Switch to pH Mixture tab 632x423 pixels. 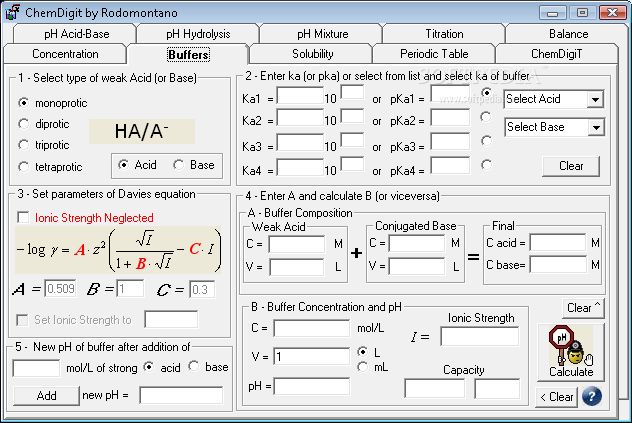(322, 34)
